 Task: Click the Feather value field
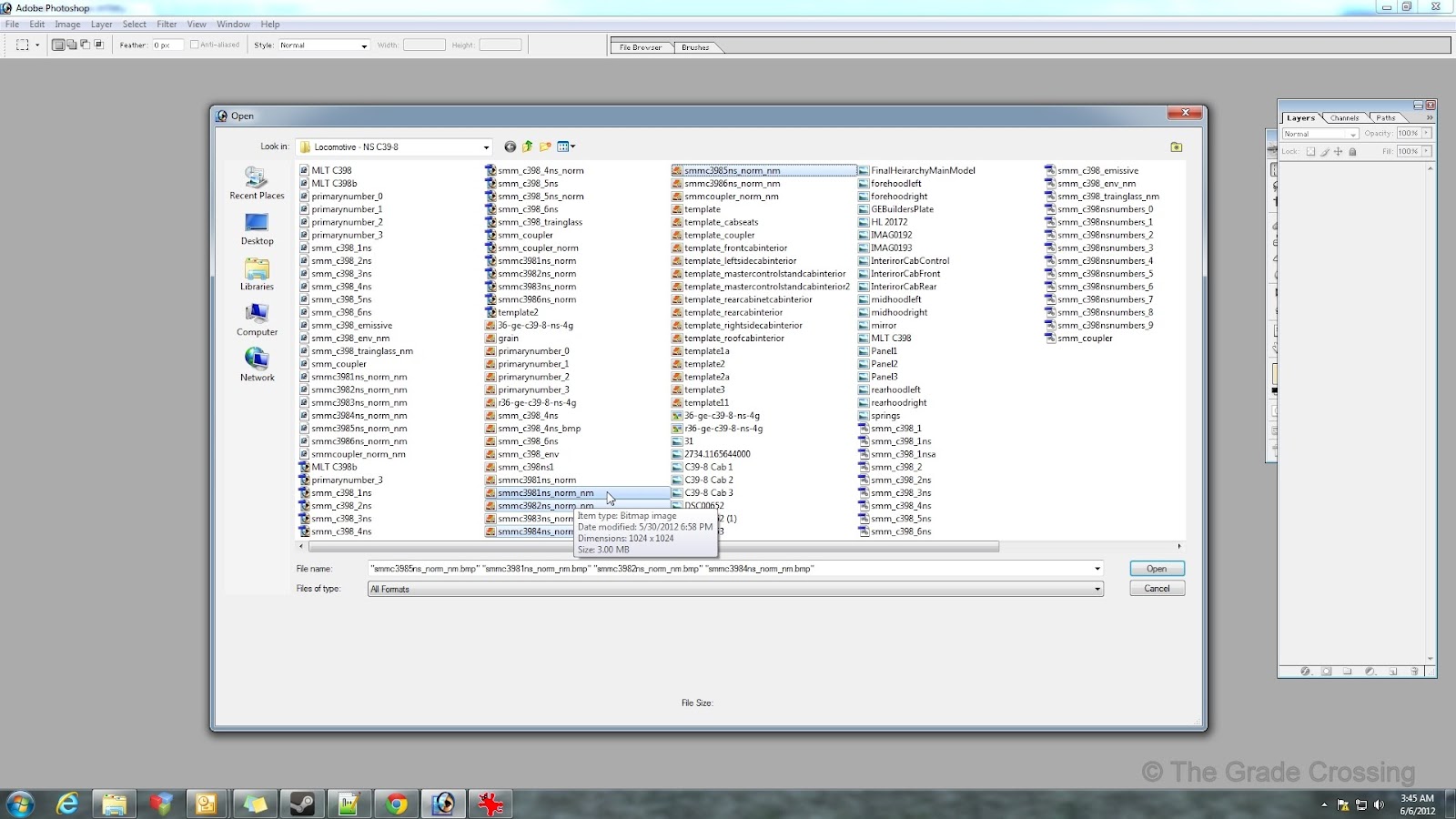(167, 45)
